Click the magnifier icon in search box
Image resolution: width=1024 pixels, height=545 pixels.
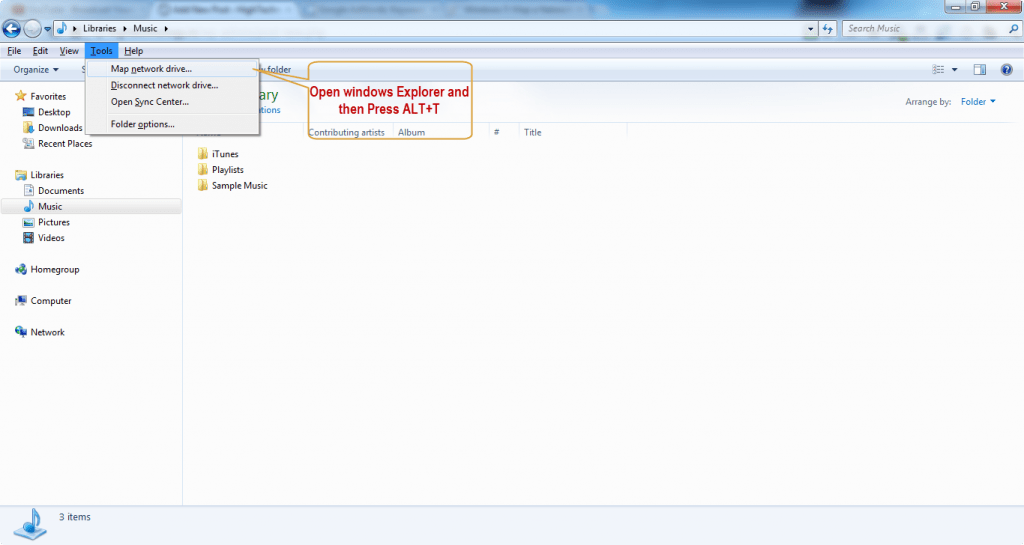tap(1014, 29)
